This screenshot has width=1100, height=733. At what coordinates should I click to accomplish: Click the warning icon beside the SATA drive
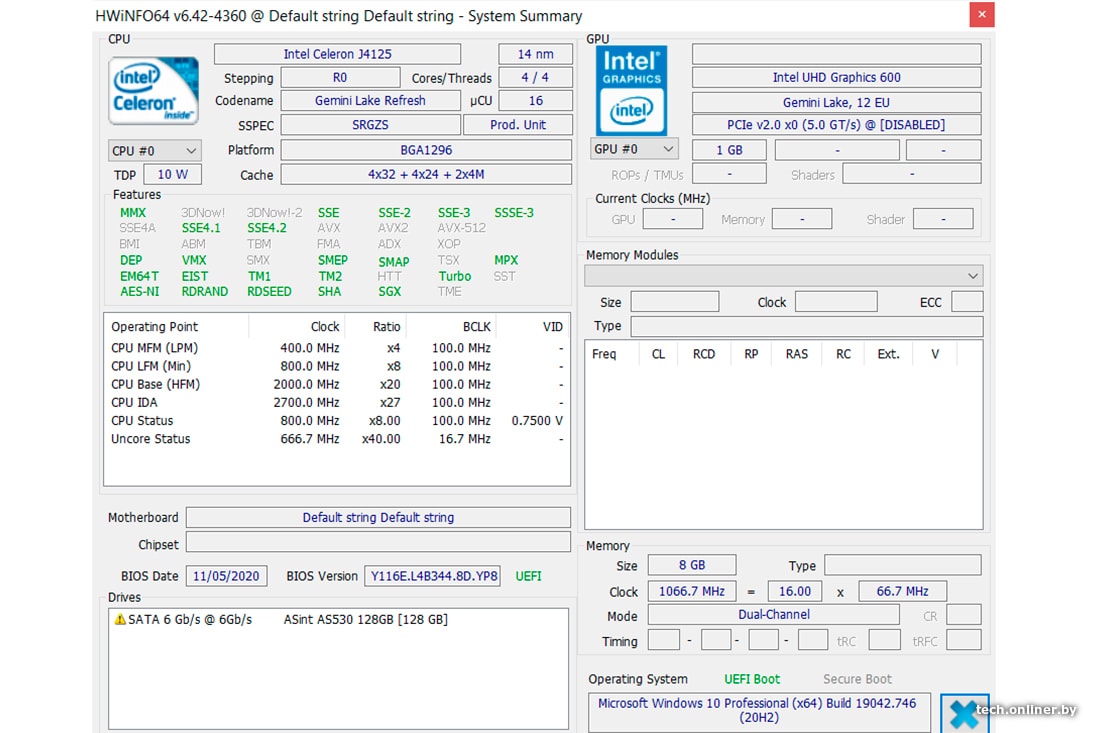pyautogui.click(x=120, y=620)
